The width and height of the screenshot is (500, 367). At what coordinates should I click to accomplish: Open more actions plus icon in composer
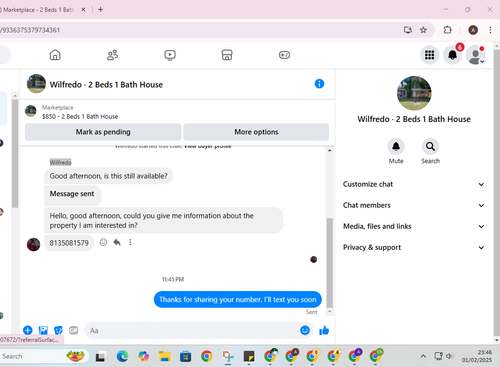28,330
